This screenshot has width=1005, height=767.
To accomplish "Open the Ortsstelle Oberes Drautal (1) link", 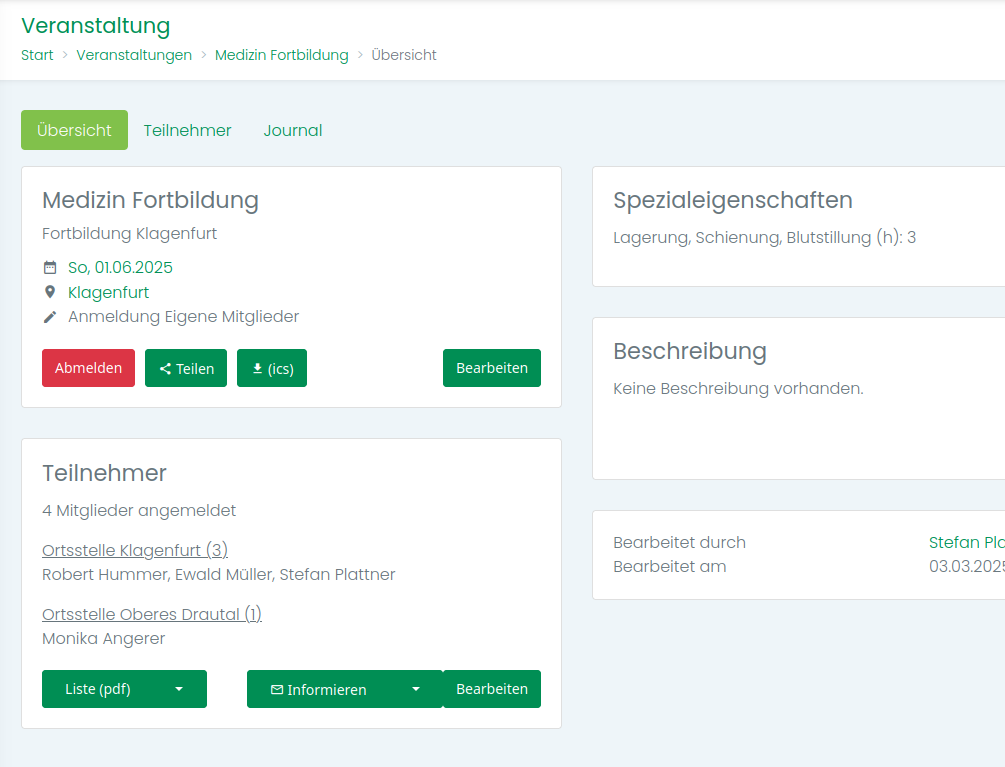I will pyautogui.click(x=152, y=614).
